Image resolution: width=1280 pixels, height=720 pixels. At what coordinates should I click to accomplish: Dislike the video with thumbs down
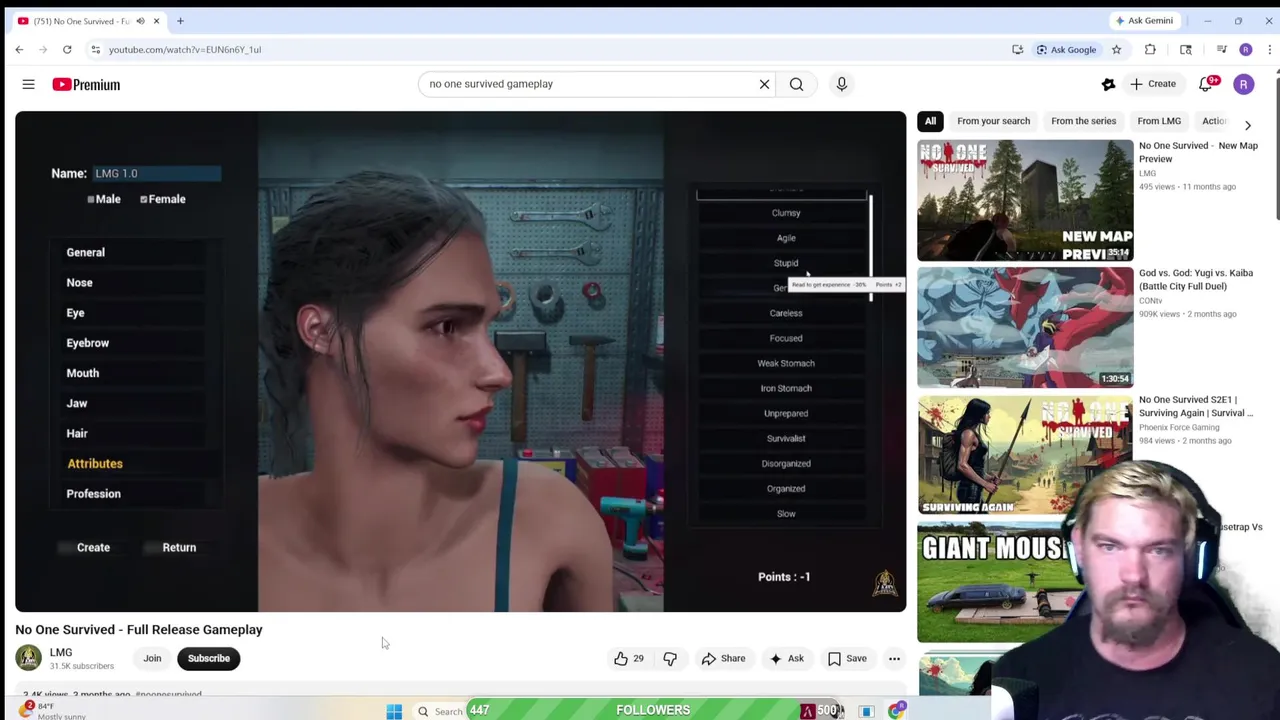[670, 658]
